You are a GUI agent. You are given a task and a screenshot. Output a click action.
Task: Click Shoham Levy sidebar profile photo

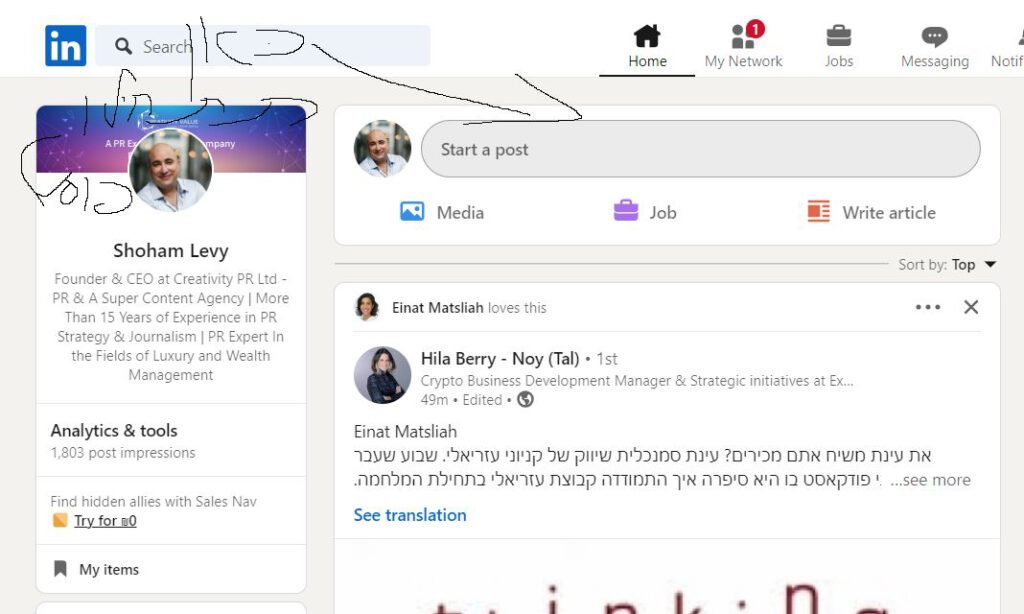(x=170, y=170)
